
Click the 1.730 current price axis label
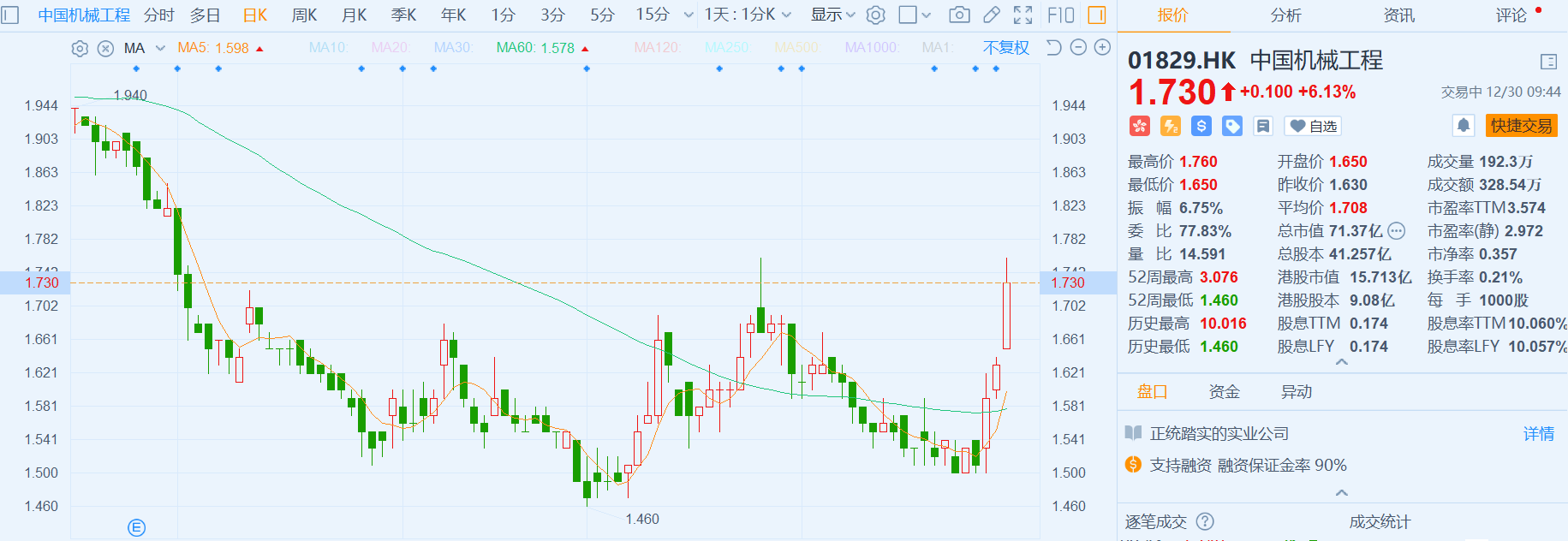coord(42,282)
